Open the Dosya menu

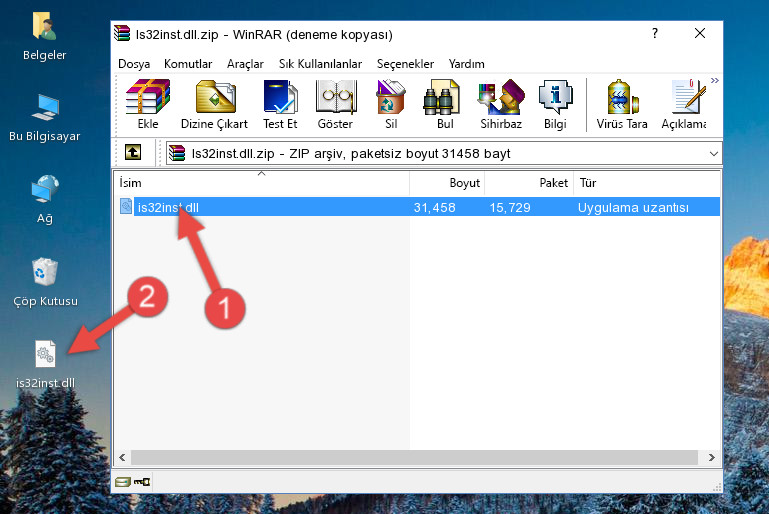(134, 64)
